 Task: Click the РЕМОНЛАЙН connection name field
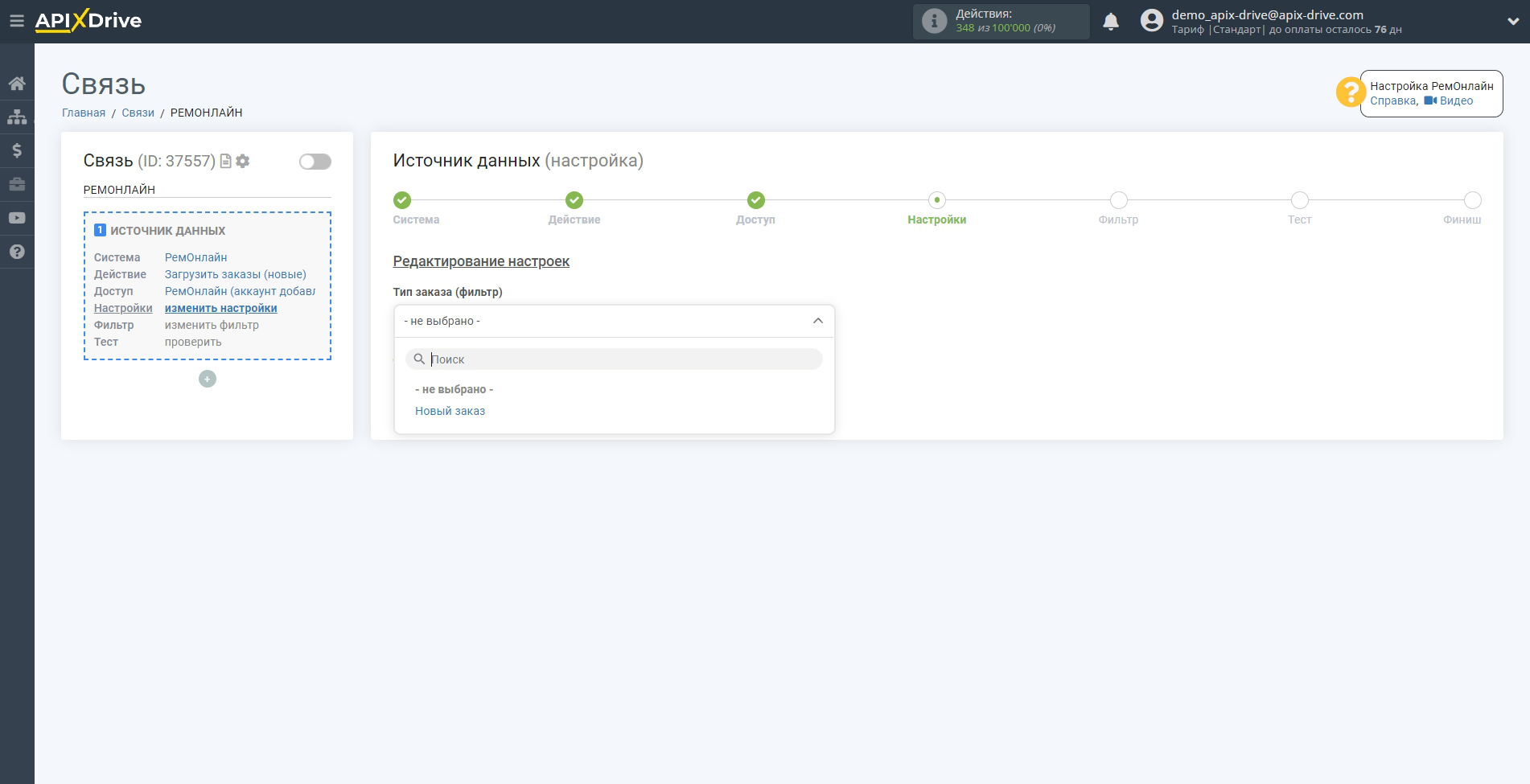207,190
